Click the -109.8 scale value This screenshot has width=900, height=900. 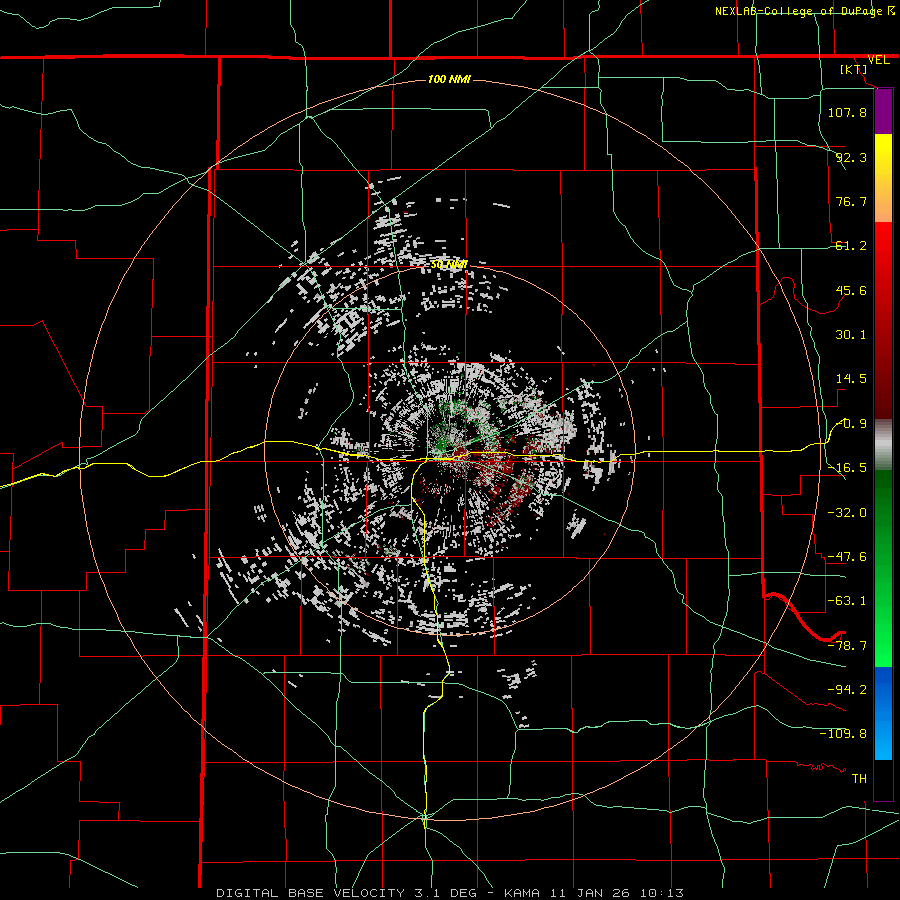coord(843,734)
